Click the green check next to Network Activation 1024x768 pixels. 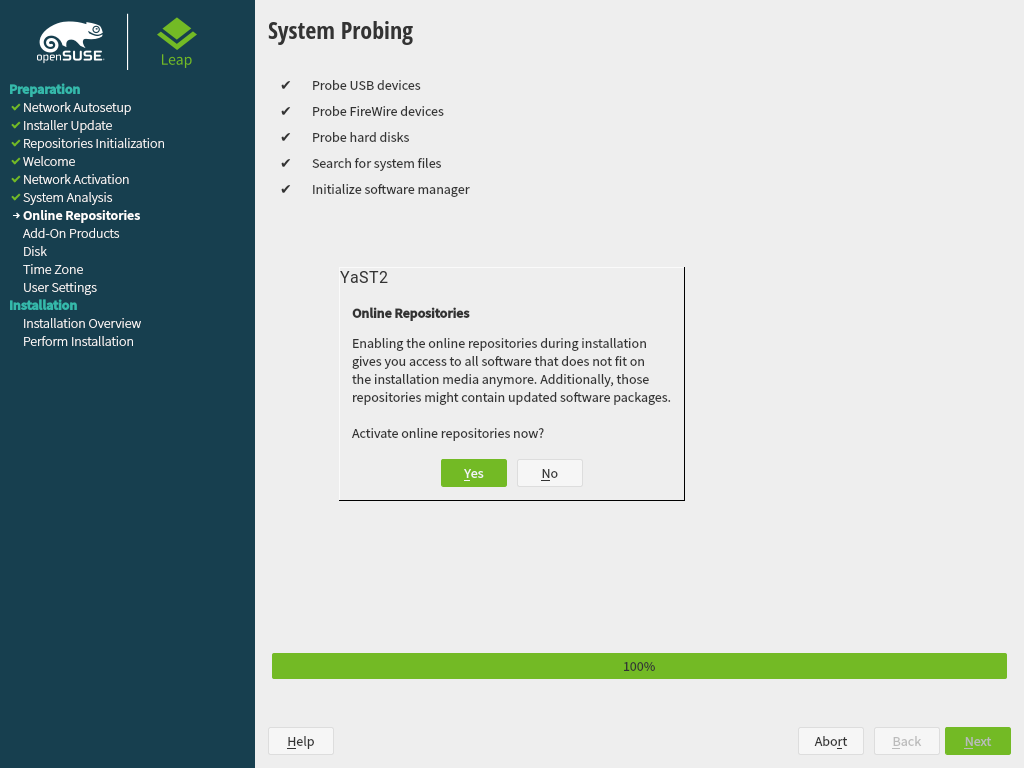16,179
